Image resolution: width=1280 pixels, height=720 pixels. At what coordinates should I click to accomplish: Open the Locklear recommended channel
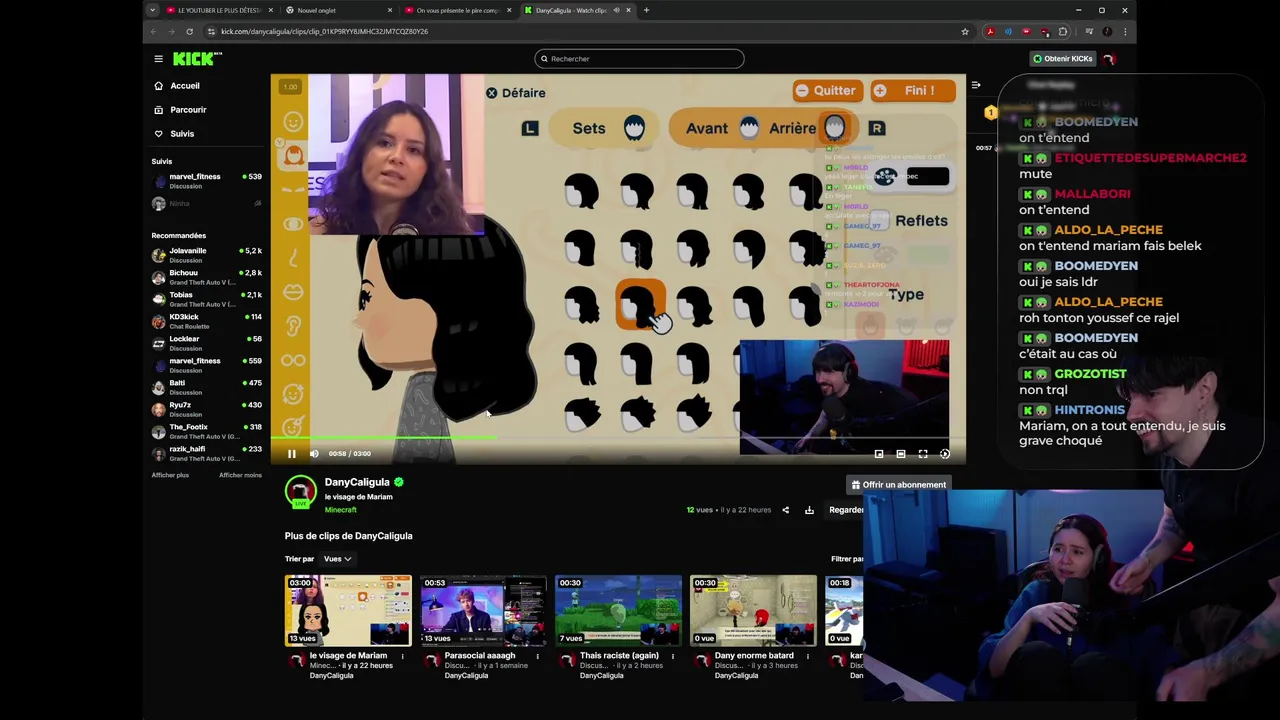[x=206, y=343]
